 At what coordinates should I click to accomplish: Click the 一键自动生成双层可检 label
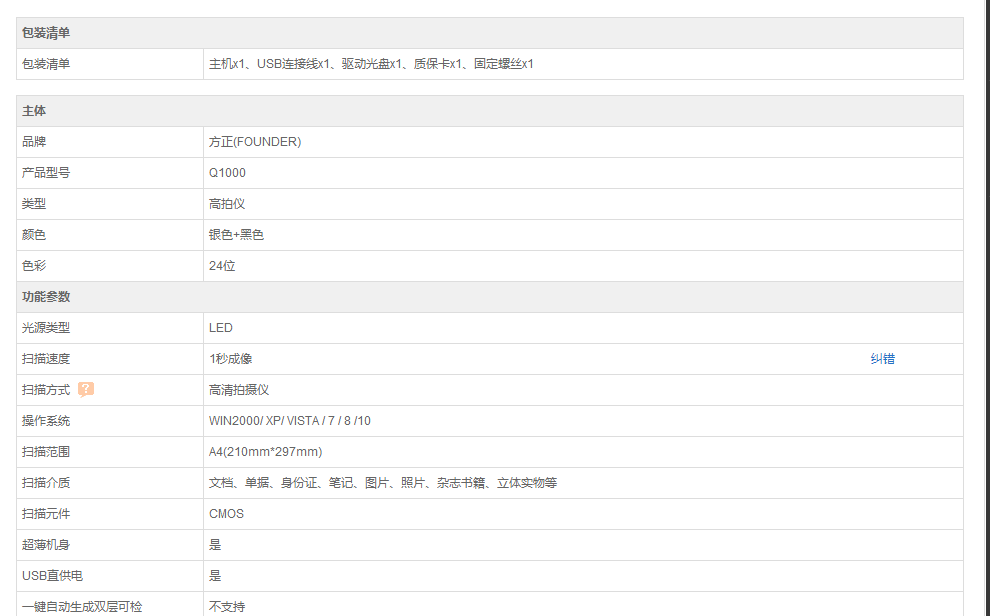click(82, 606)
